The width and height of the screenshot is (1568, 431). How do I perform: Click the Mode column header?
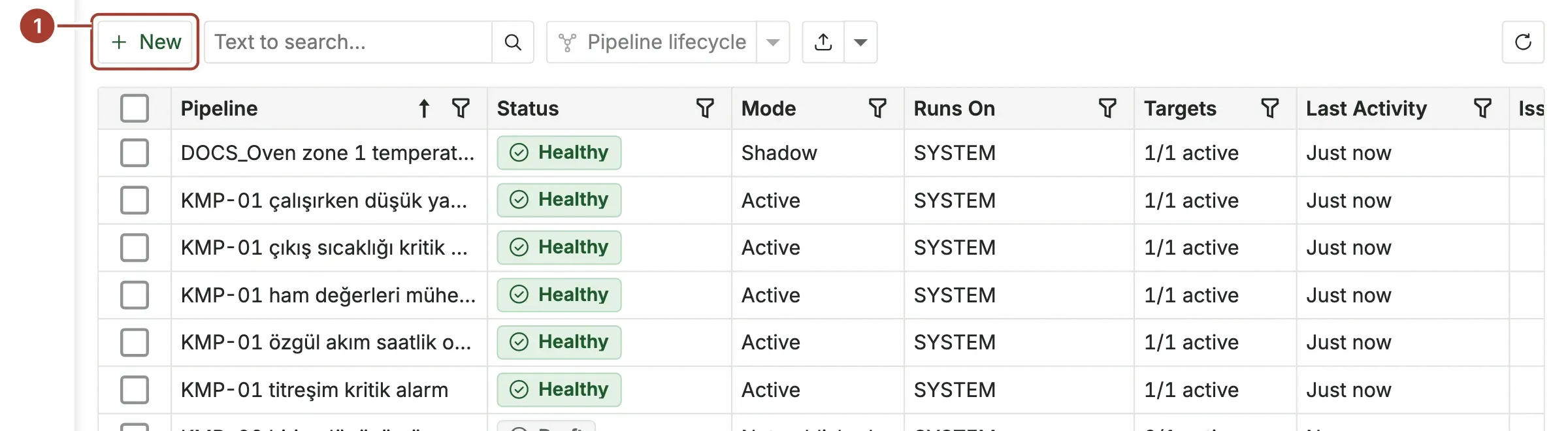(x=768, y=108)
